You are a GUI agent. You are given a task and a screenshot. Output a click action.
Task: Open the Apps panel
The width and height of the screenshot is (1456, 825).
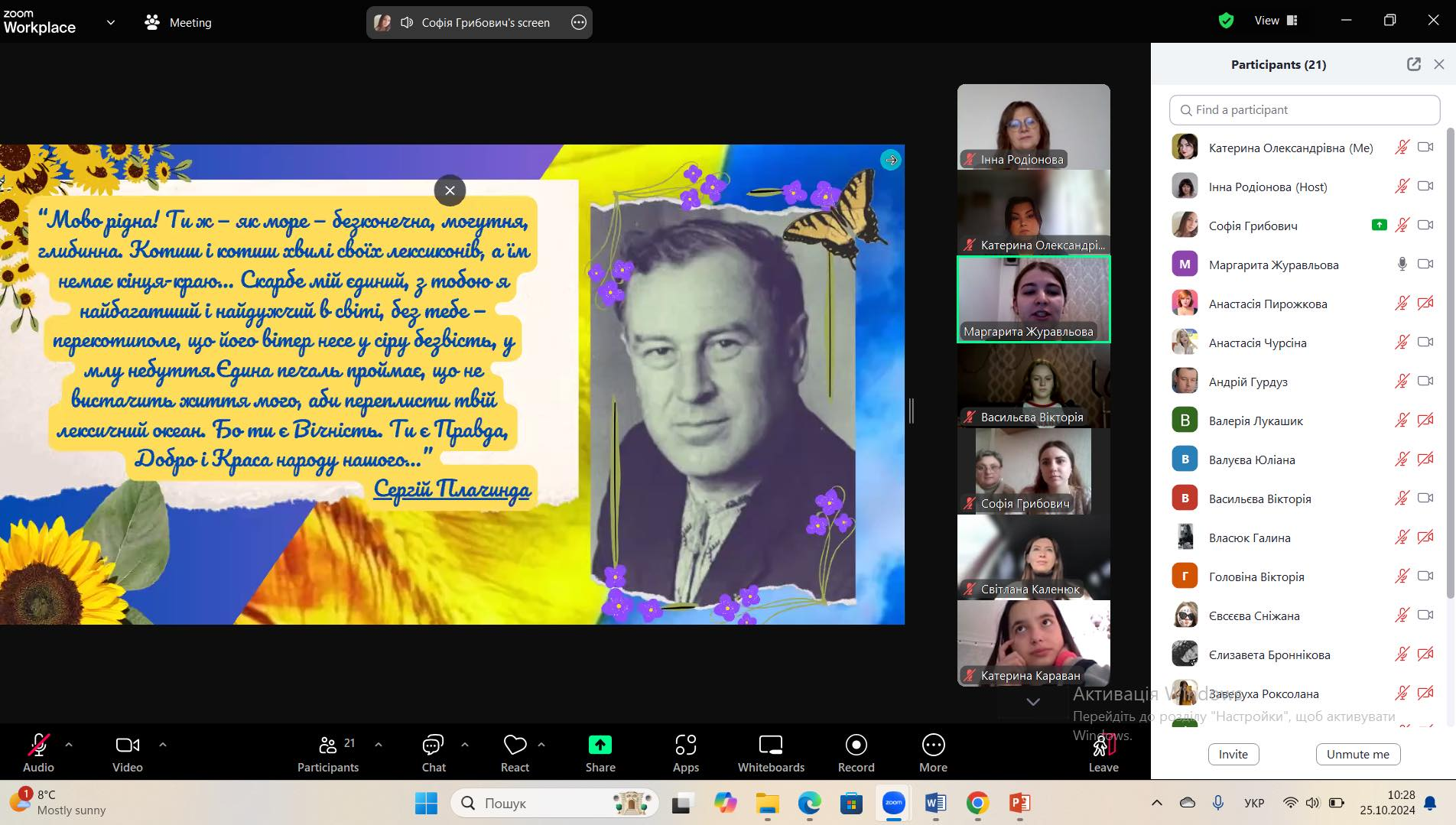685,753
